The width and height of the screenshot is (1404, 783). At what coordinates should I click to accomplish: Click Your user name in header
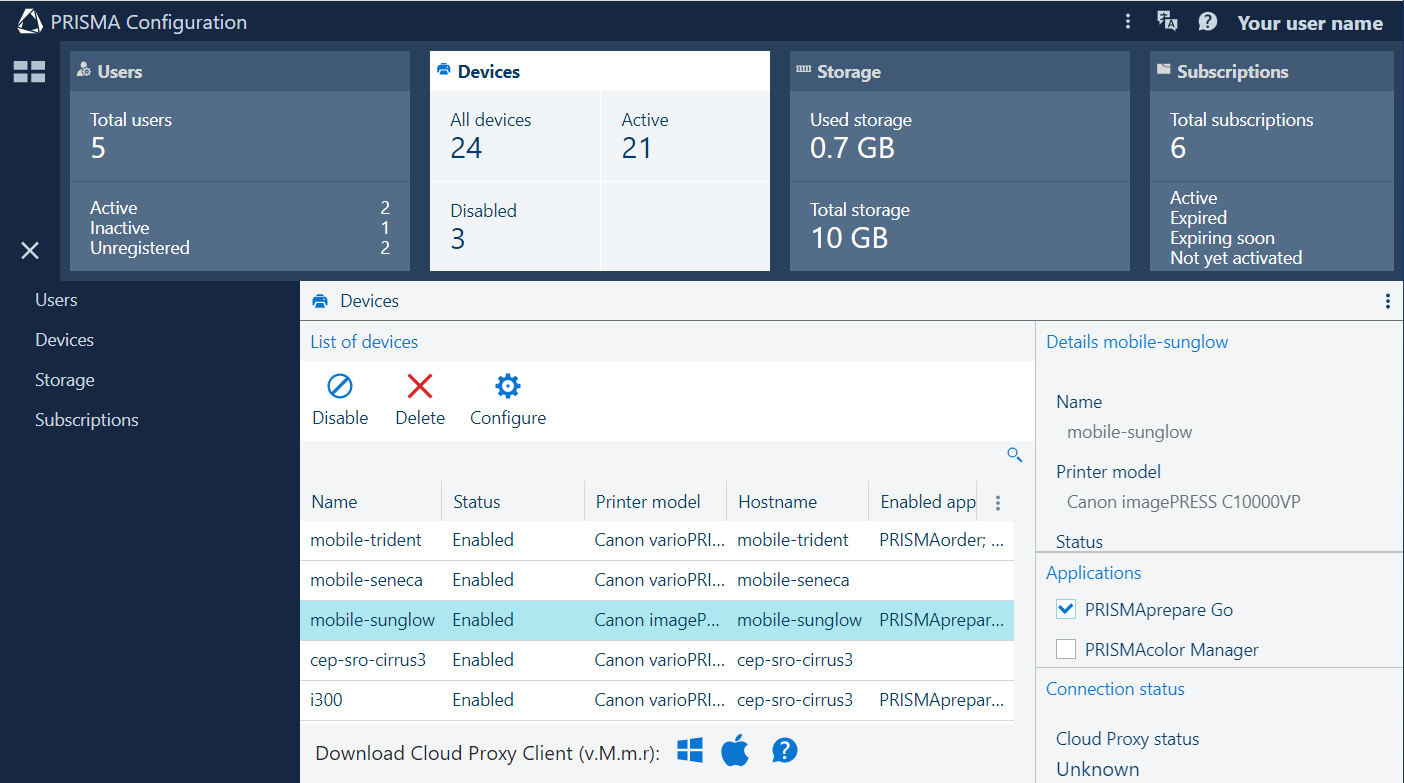[x=1310, y=22]
